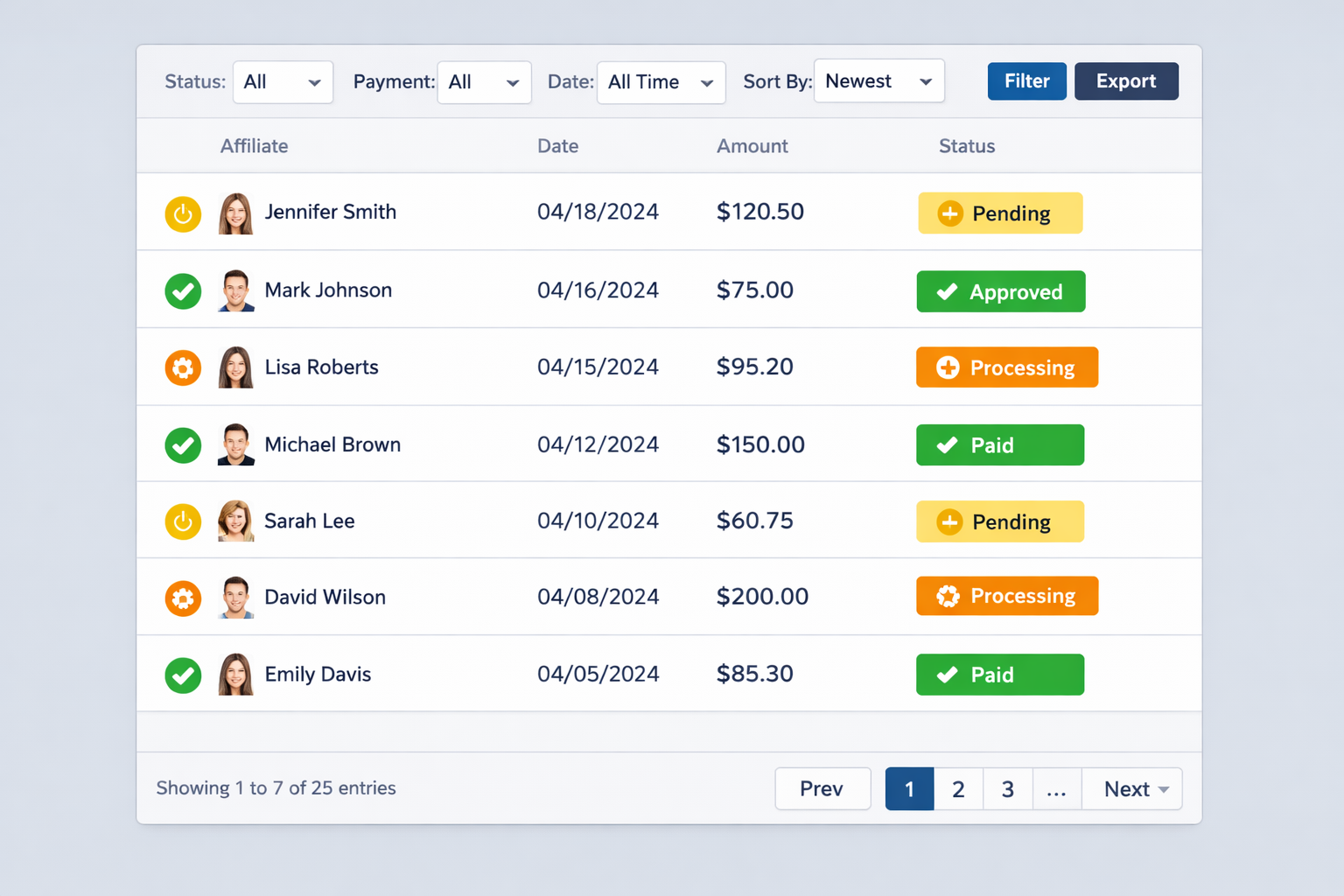The image size is (1344, 896).
Task: Toggle Emily Davis's Paid status badge
Action: [999, 674]
